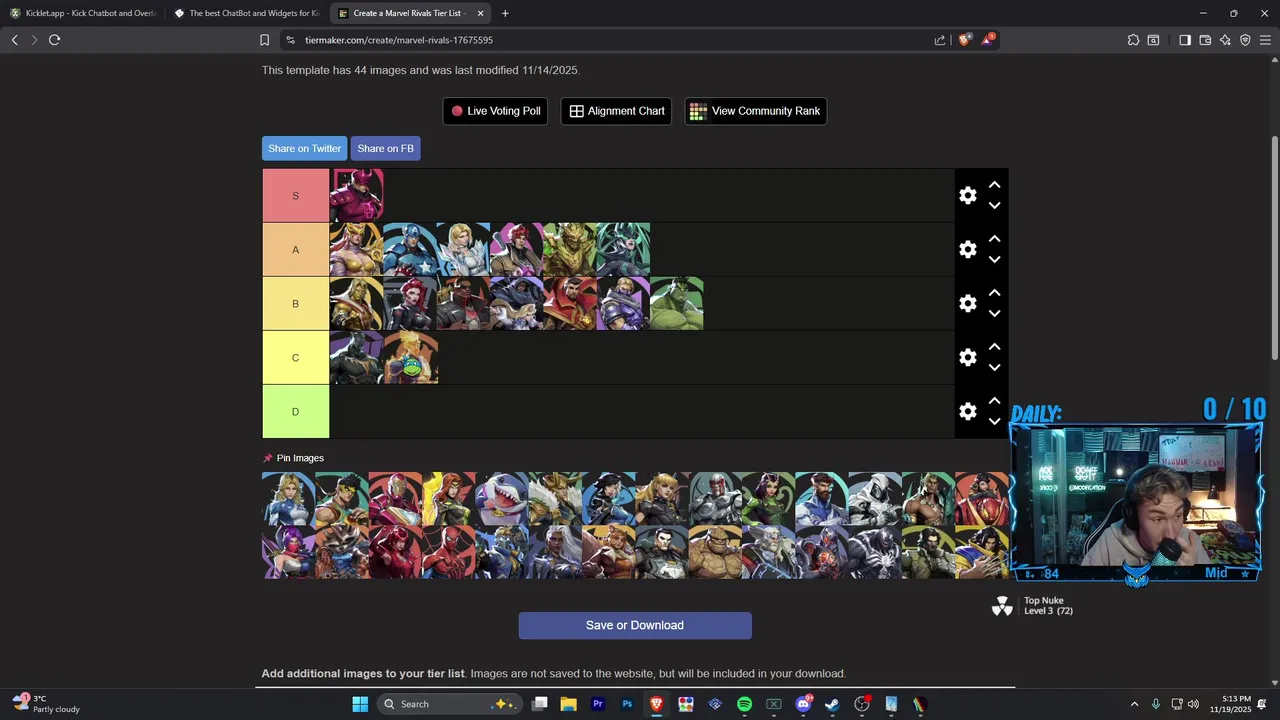Click the green D tier label

pos(295,412)
